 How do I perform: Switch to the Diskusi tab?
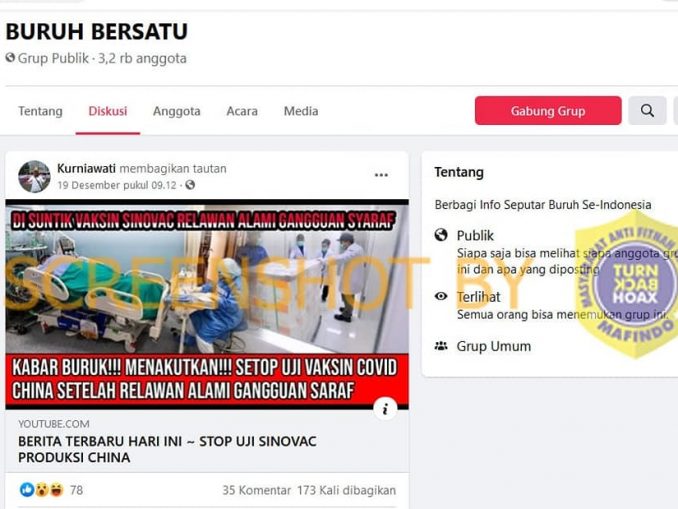pos(108,111)
